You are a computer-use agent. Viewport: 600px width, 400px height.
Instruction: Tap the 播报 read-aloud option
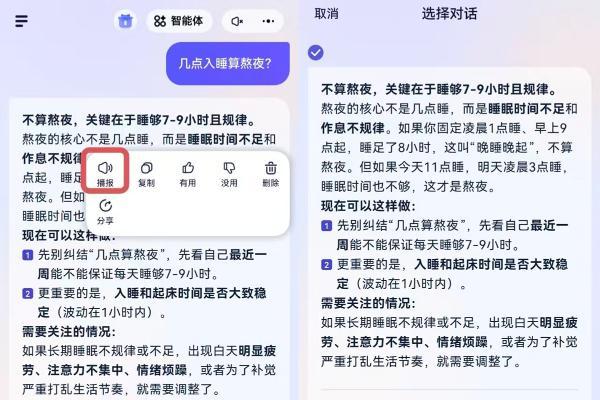[105, 174]
